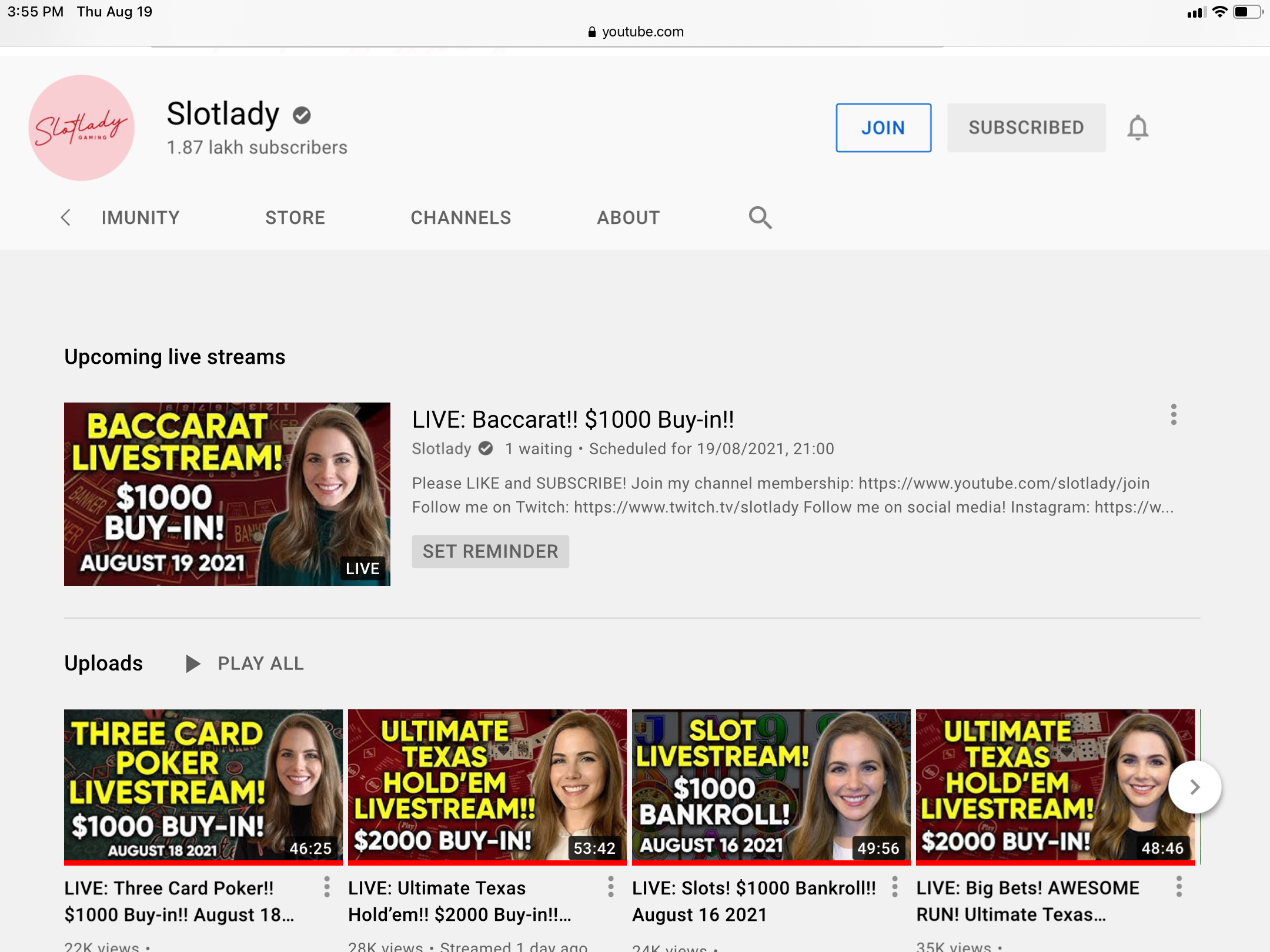
Task: Click the Slotlady name under the Baccarat stream
Action: [442, 448]
